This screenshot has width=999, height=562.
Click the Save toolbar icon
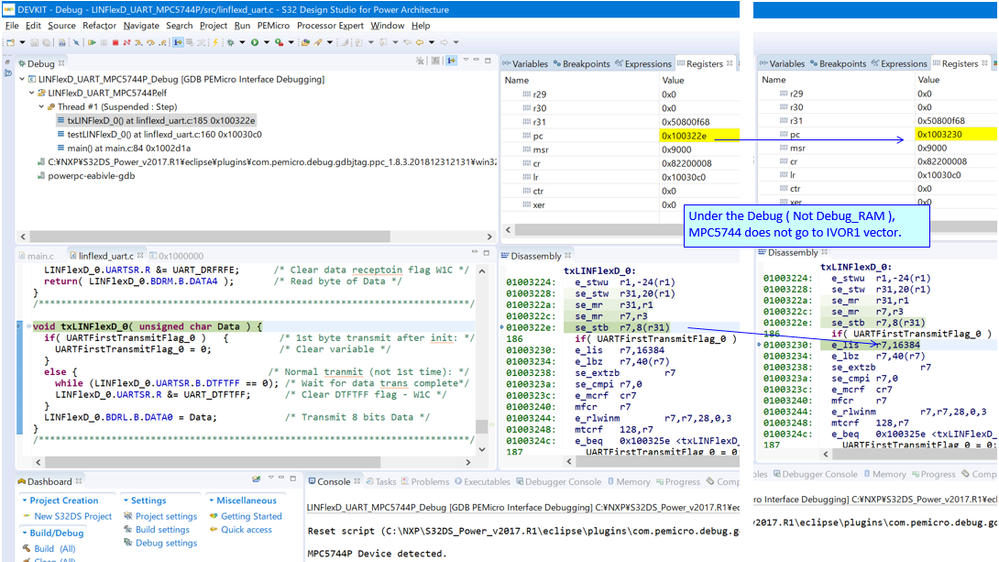(34, 43)
